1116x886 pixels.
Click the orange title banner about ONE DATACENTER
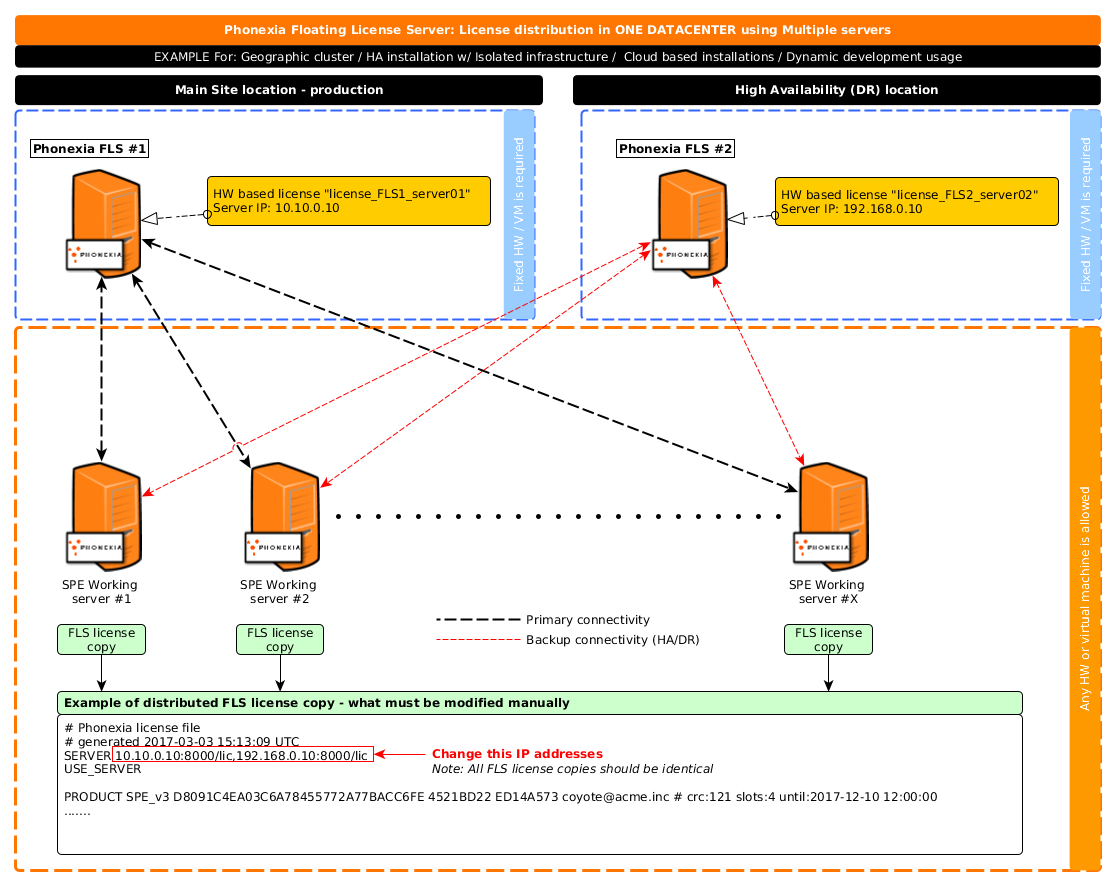[557, 30]
